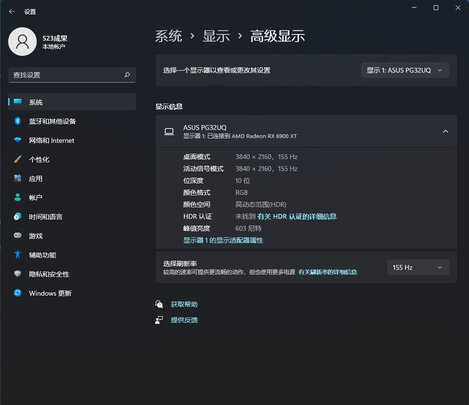
Task: Select the 桌面模式 label
Action: (x=197, y=157)
